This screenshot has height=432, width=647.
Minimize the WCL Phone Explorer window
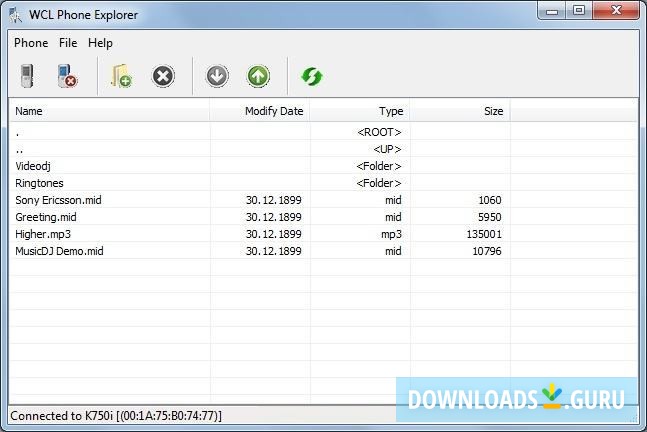[552, 11]
